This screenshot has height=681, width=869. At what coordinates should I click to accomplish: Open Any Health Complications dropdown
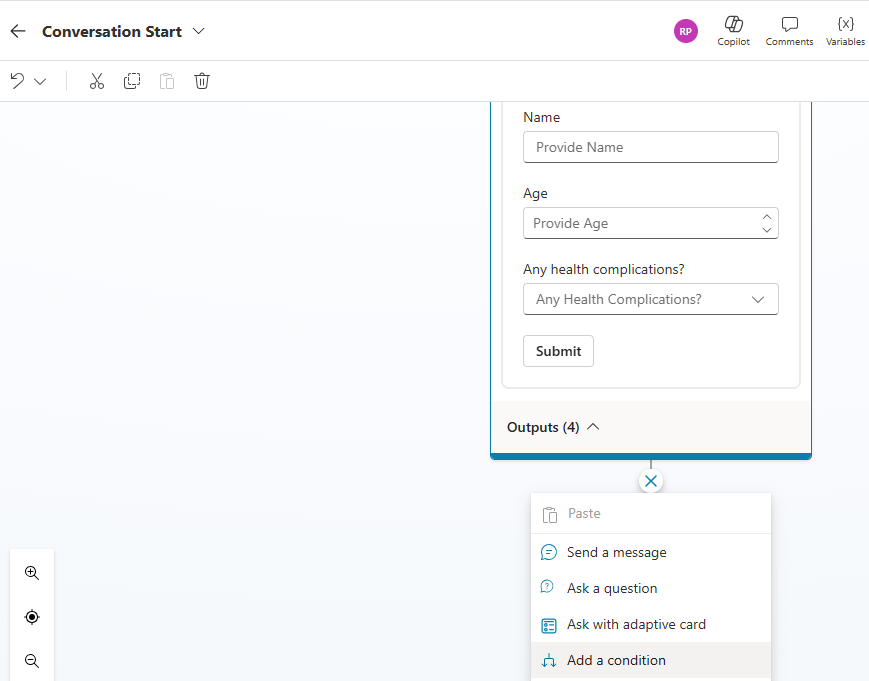(x=650, y=299)
